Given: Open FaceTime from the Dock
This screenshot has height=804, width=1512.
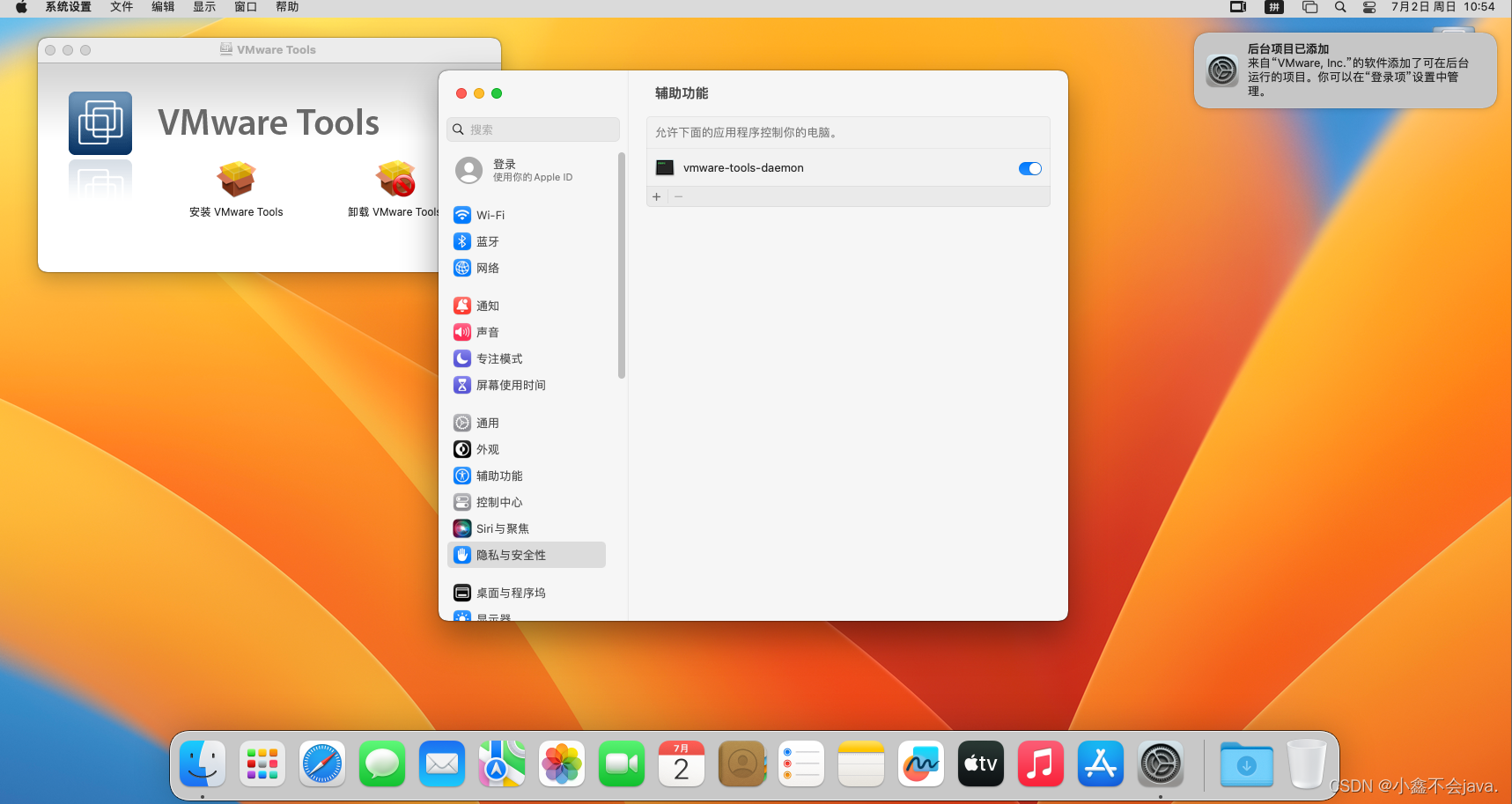Looking at the screenshot, I should click(x=622, y=763).
